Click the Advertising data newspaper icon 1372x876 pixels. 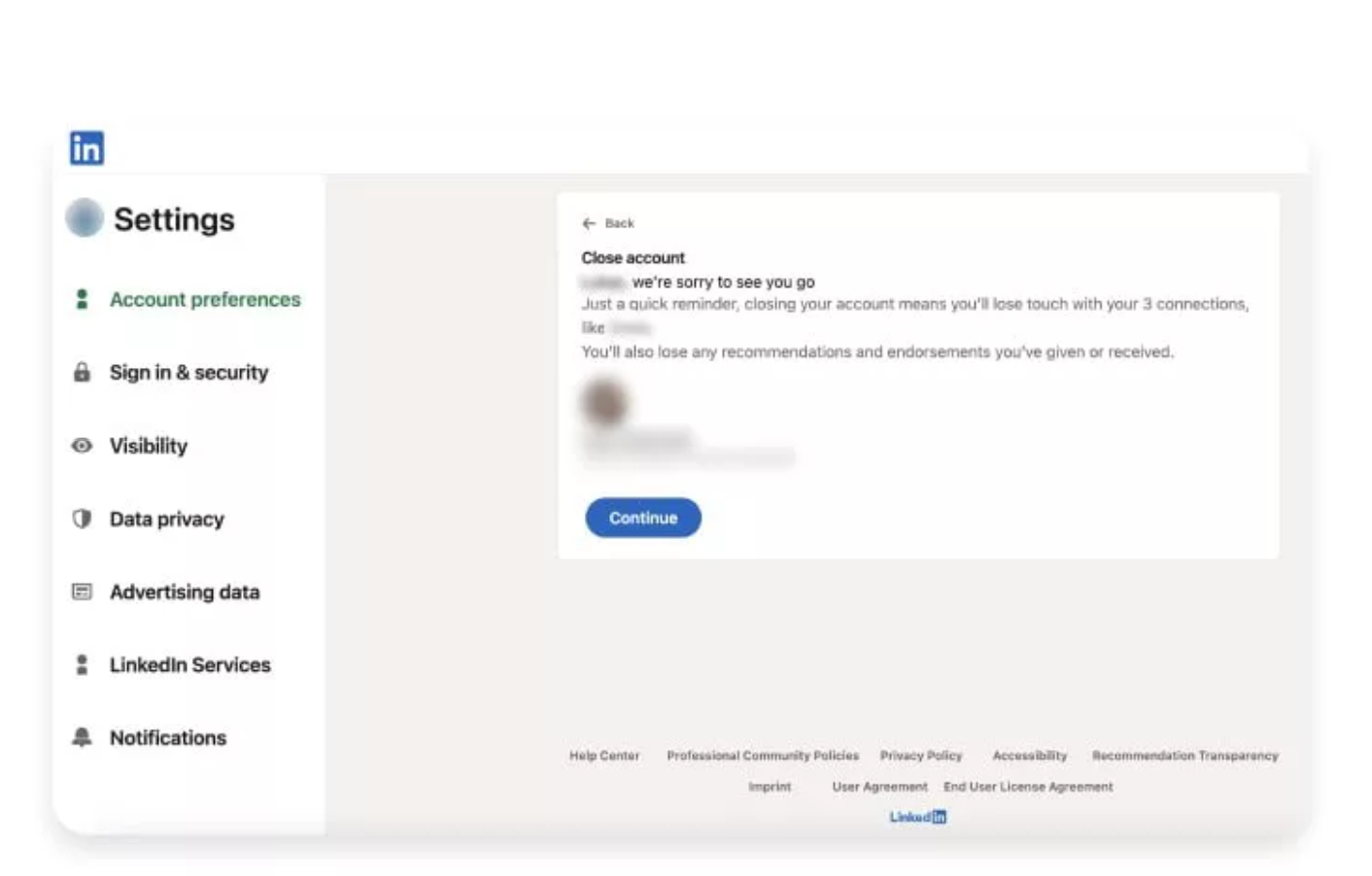[x=82, y=591]
